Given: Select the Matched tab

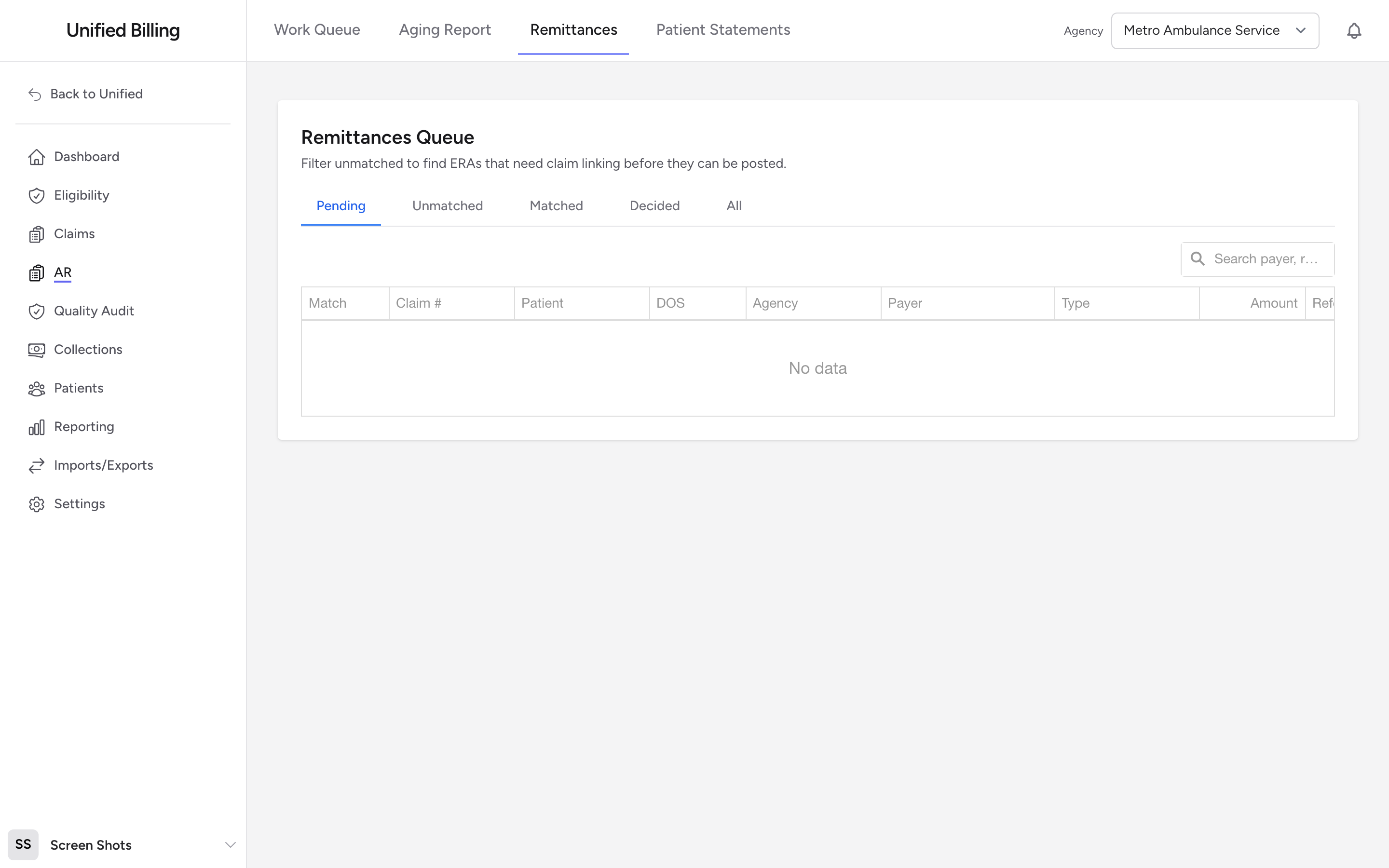Looking at the screenshot, I should (x=556, y=205).
